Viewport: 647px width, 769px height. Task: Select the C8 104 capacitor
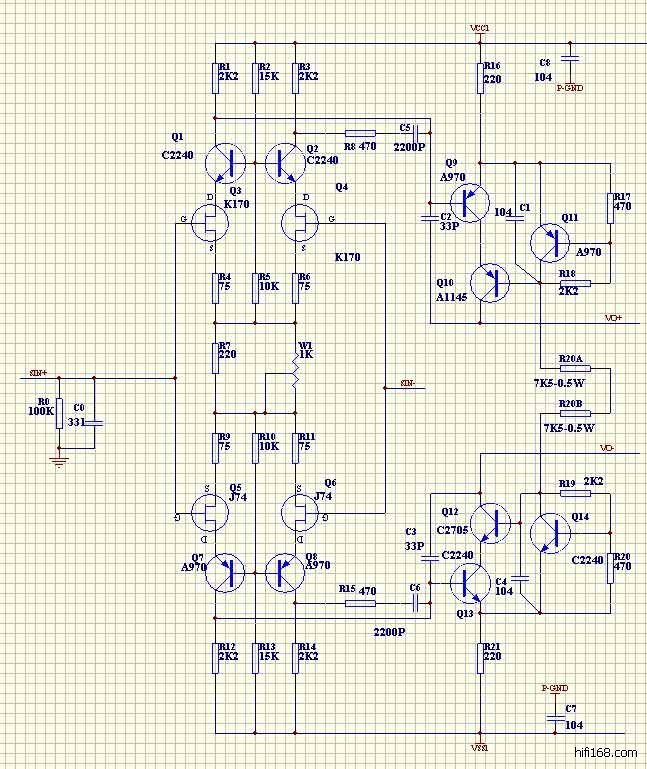click(x=570, y=60)
